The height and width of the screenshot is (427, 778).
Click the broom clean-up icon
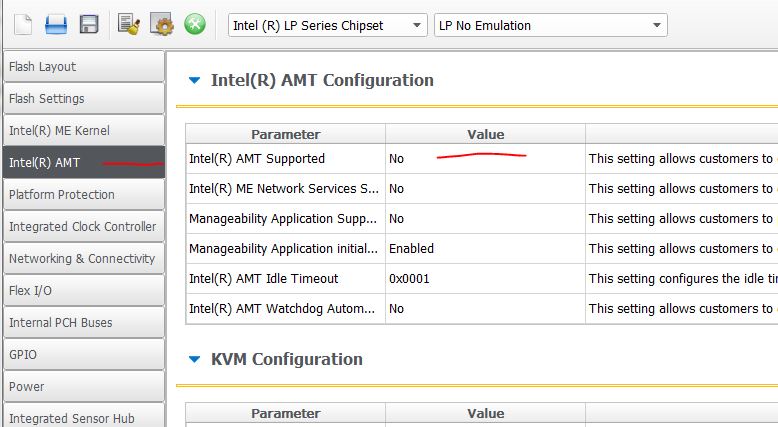tap(128, 25)
